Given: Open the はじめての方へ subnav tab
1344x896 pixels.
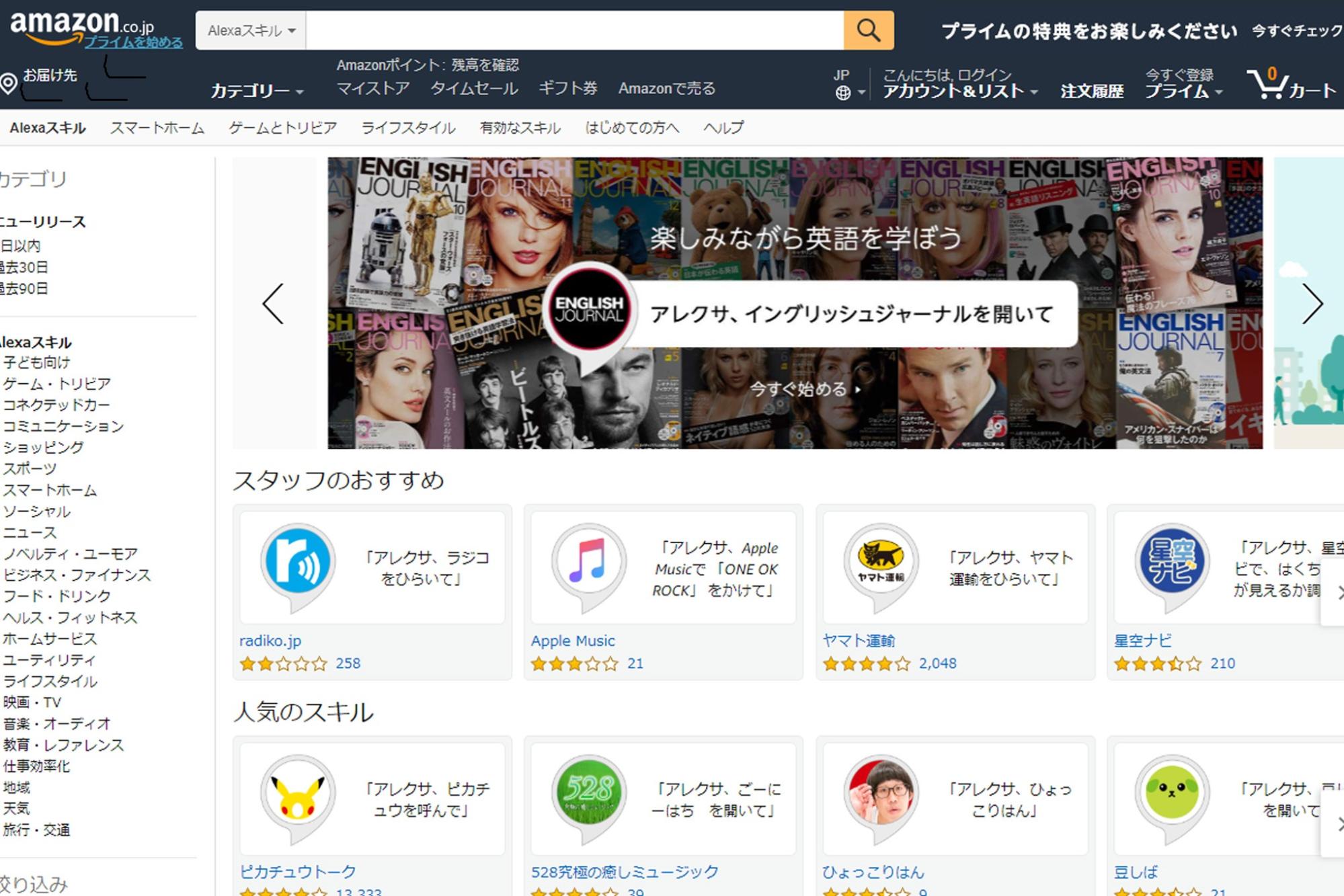Looking at the screenshot, I should point(633,128).
